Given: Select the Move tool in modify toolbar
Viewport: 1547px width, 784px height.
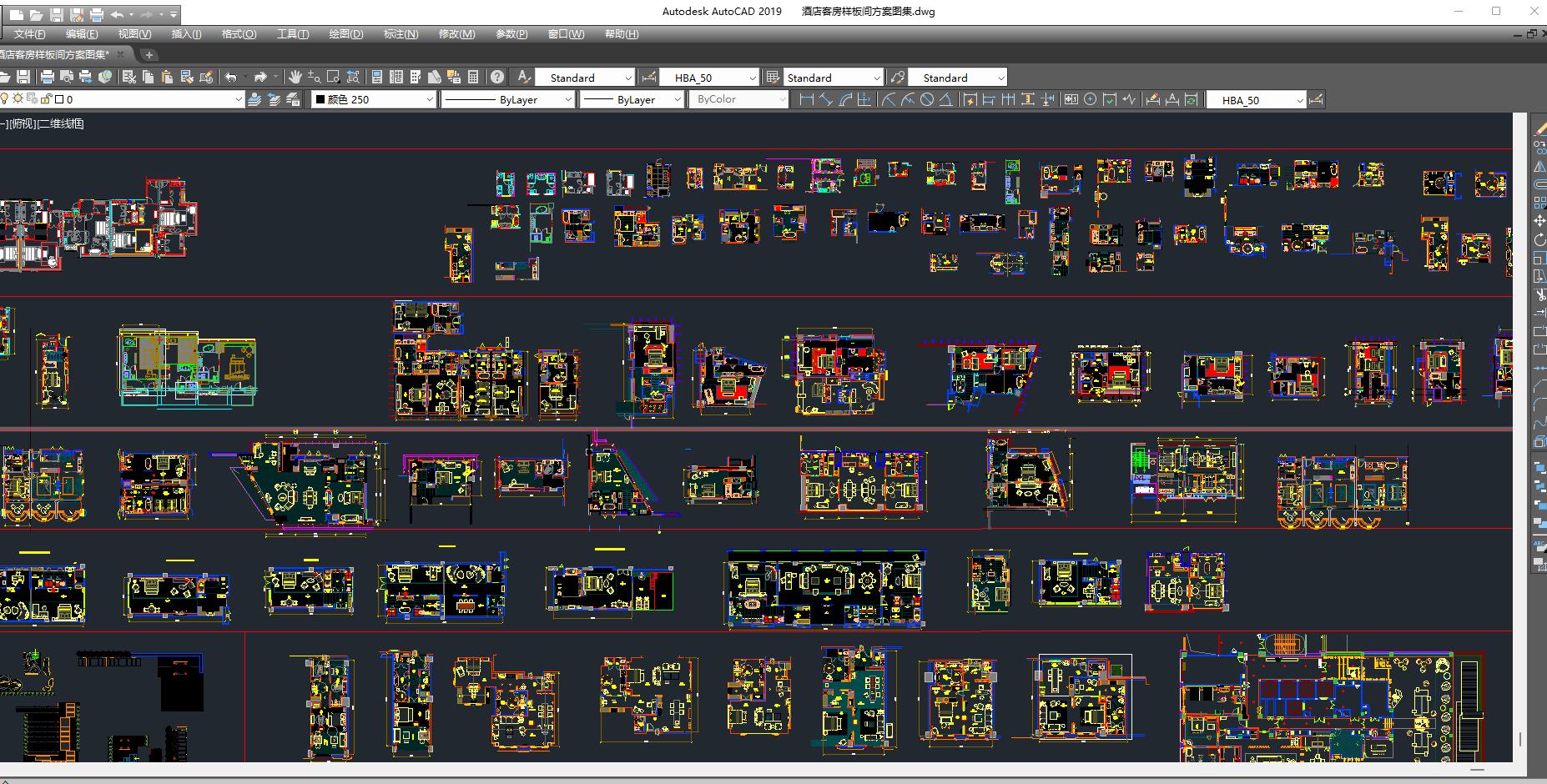Looking at the screenshot, I should pos(1539,221).
